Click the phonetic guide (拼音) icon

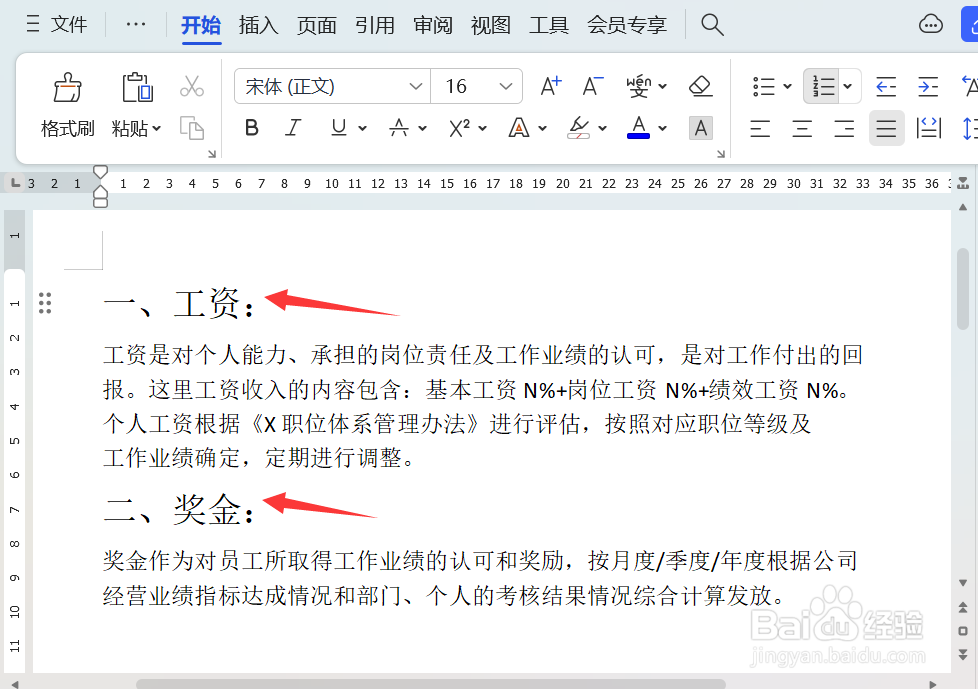(641, 86)
